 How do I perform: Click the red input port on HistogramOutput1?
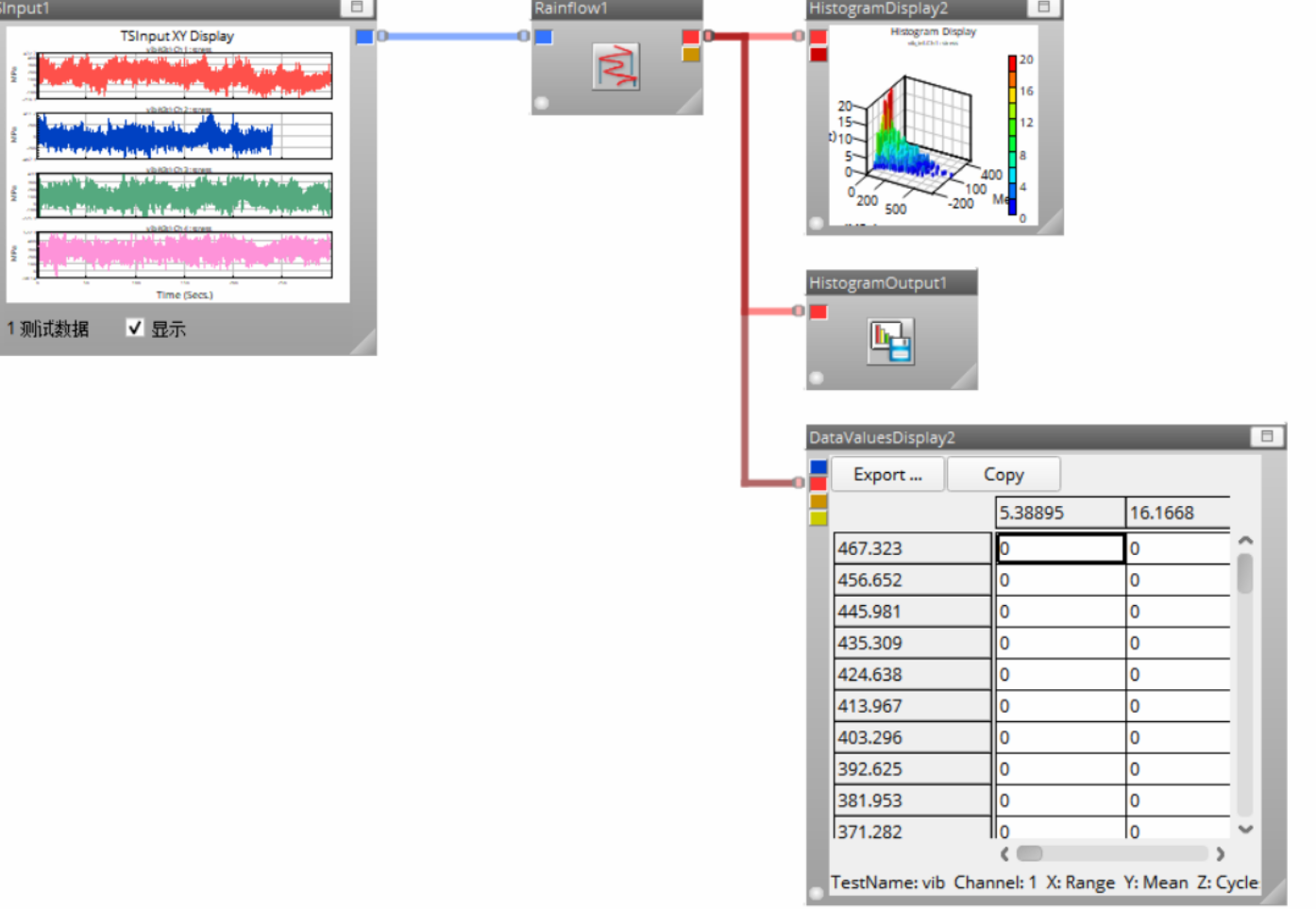[x=818, y=311]
